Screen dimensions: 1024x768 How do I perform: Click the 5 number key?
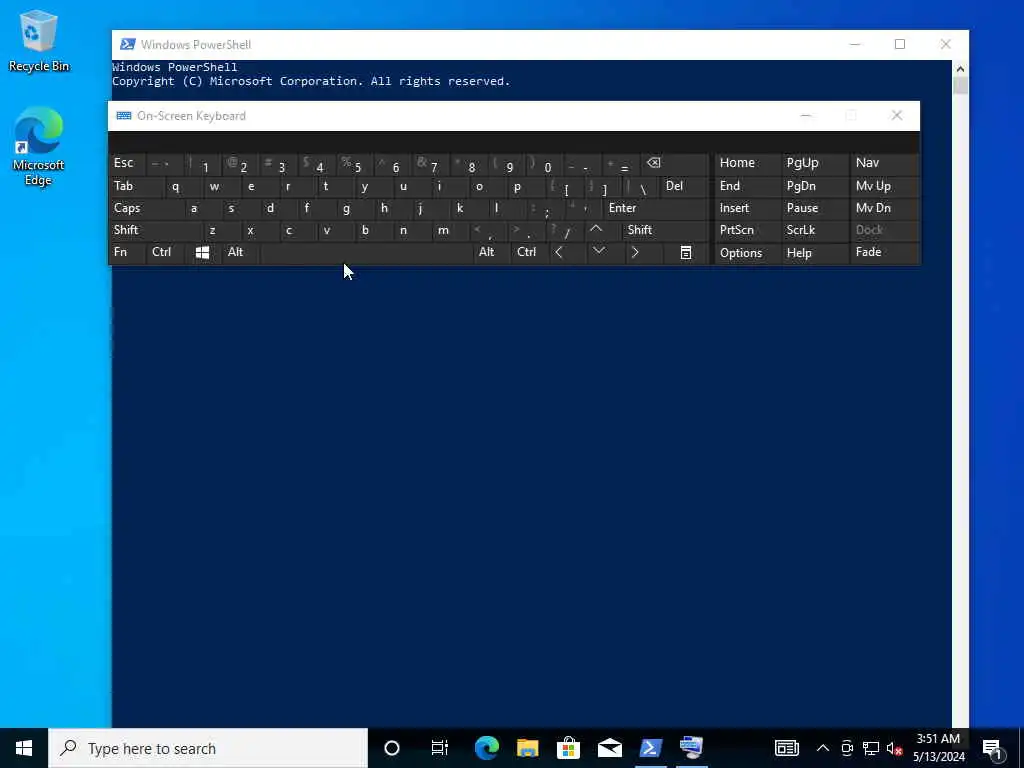click(356, 163)
